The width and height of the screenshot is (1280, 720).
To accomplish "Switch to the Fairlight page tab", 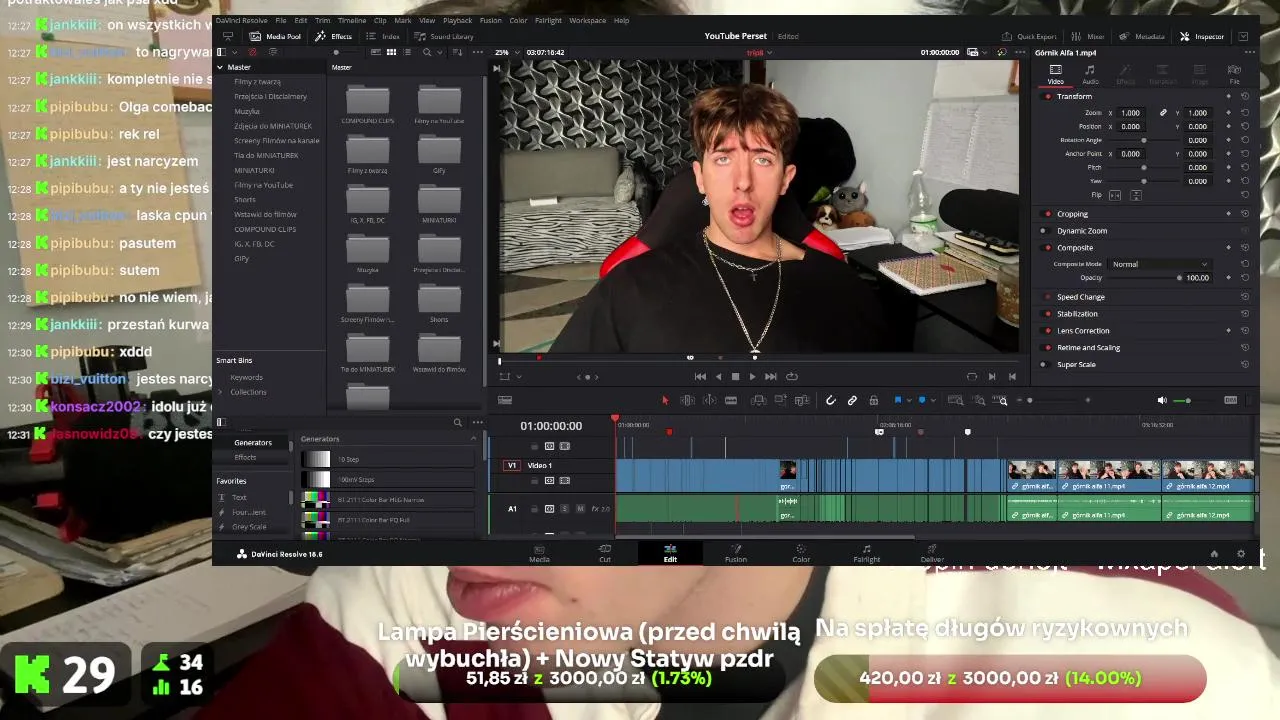I will 866,553.
